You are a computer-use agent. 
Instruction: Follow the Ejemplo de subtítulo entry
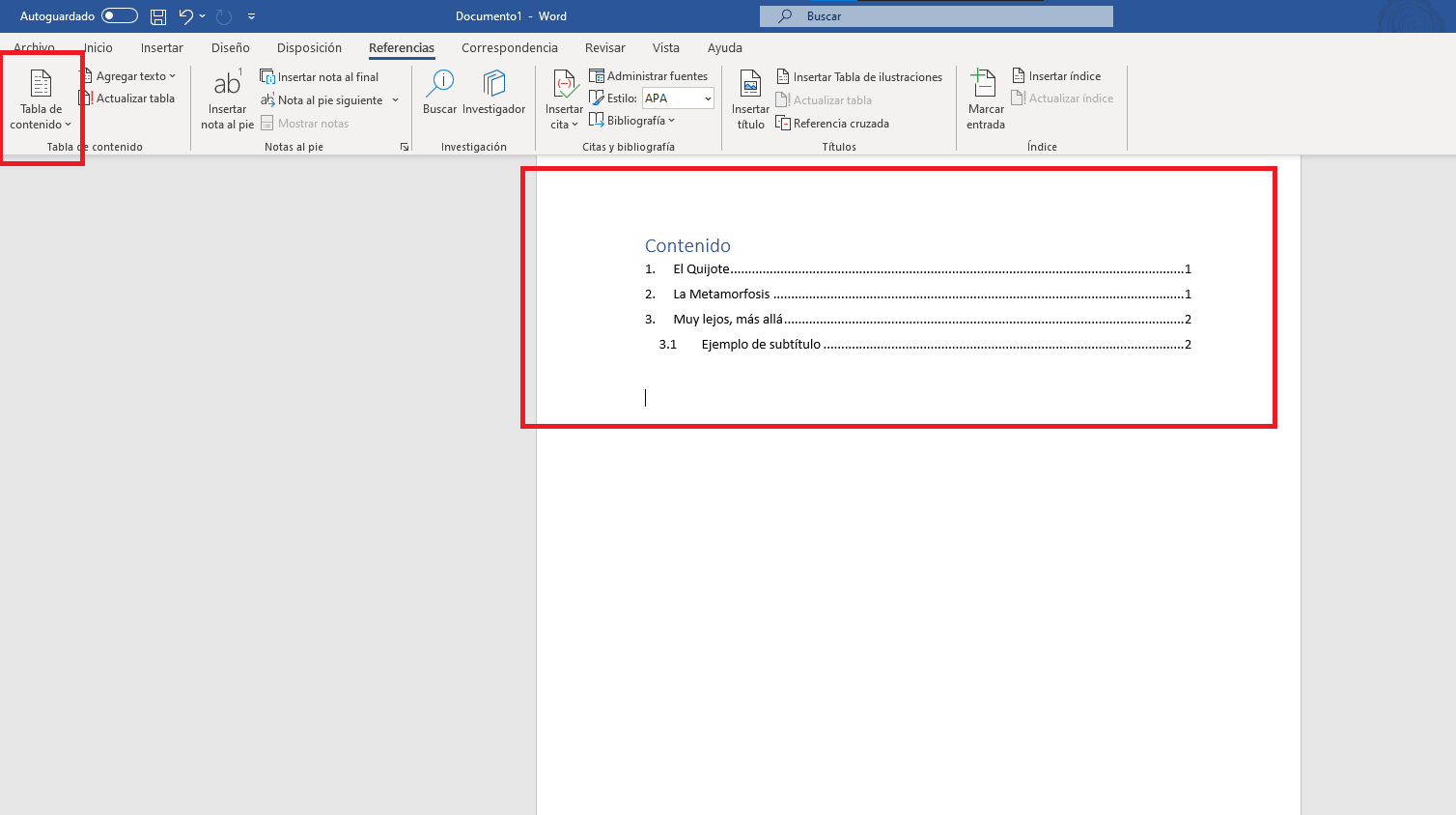click(x=925, y=345)
